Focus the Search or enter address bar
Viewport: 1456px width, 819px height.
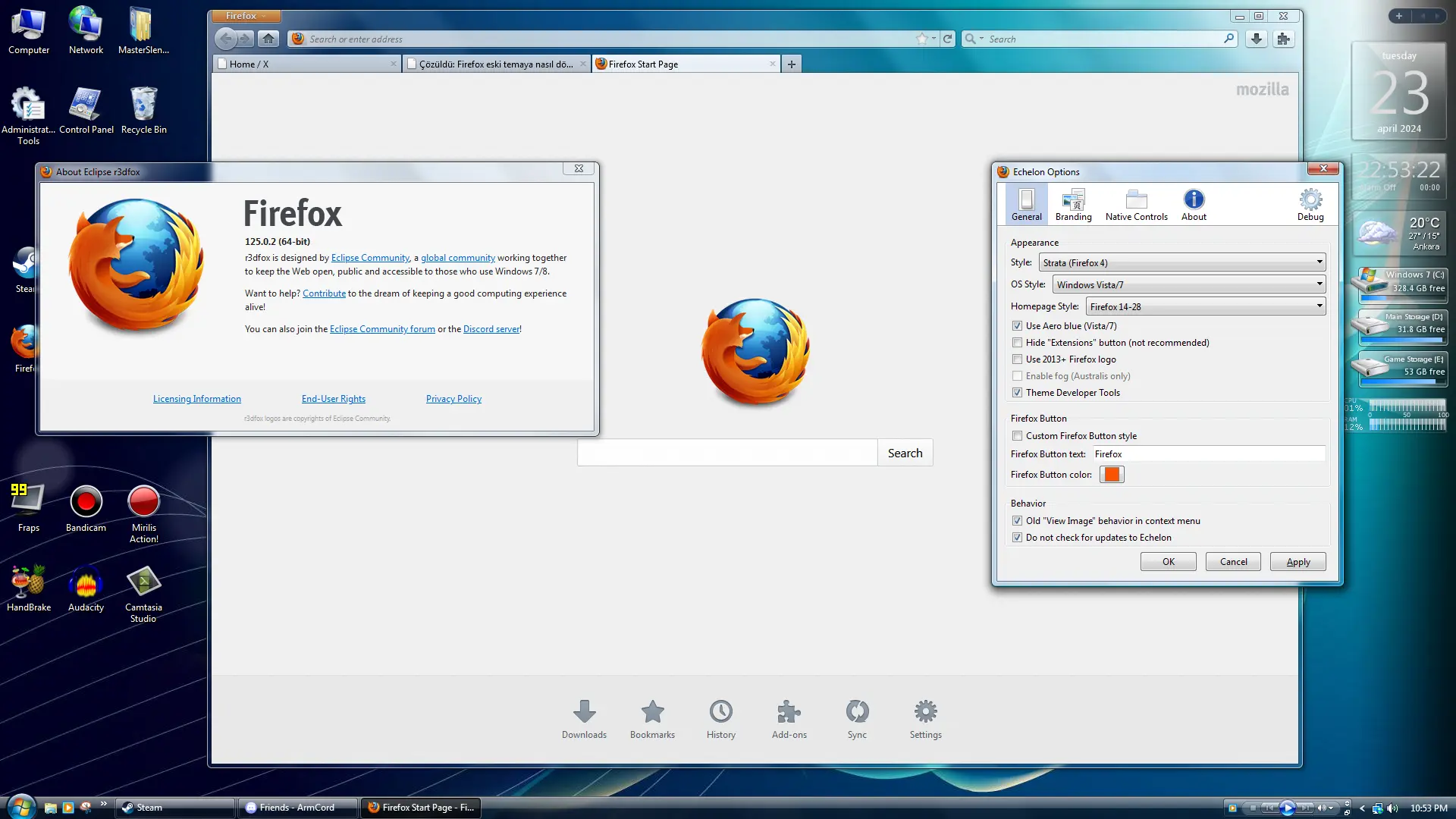coord(610,39)
